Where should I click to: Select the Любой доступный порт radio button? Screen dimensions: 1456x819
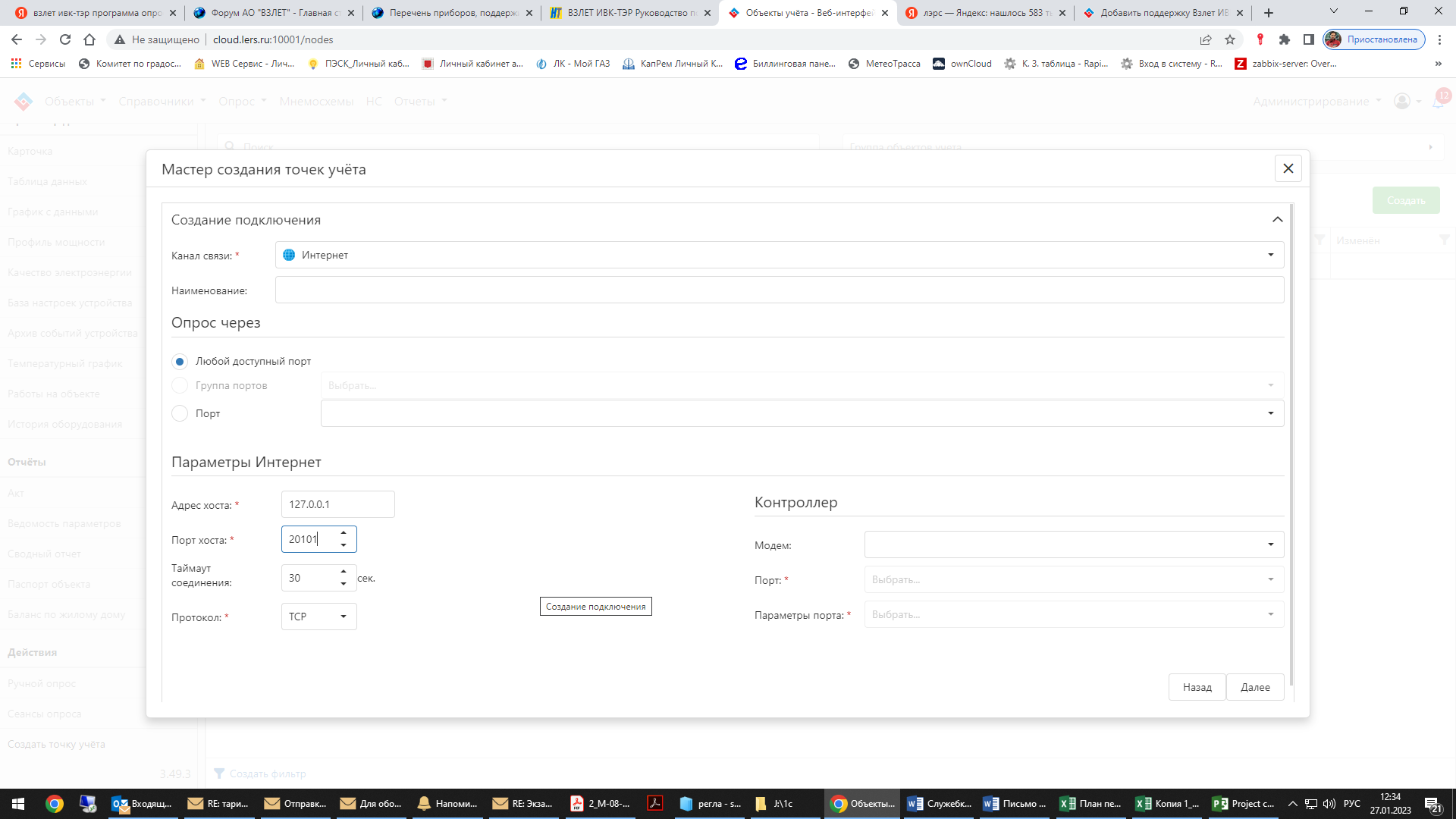180,362
